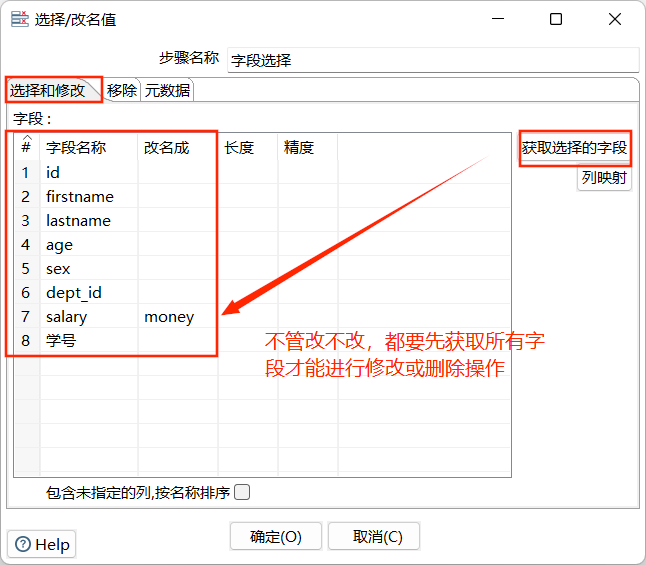The width and height of the screenshot is (646, 565).
Task: Click the 获取选择的字段 button
Action: [574, 148]
